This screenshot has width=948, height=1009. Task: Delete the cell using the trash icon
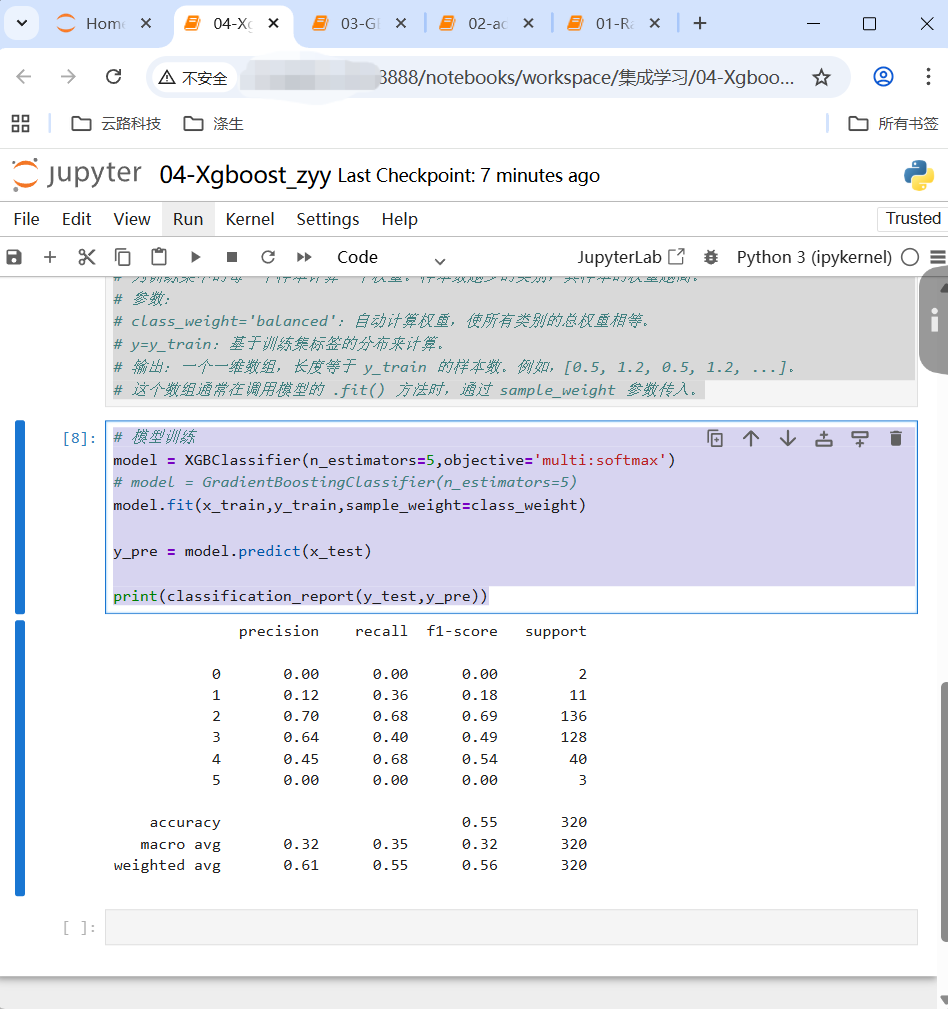coord(895,438)
